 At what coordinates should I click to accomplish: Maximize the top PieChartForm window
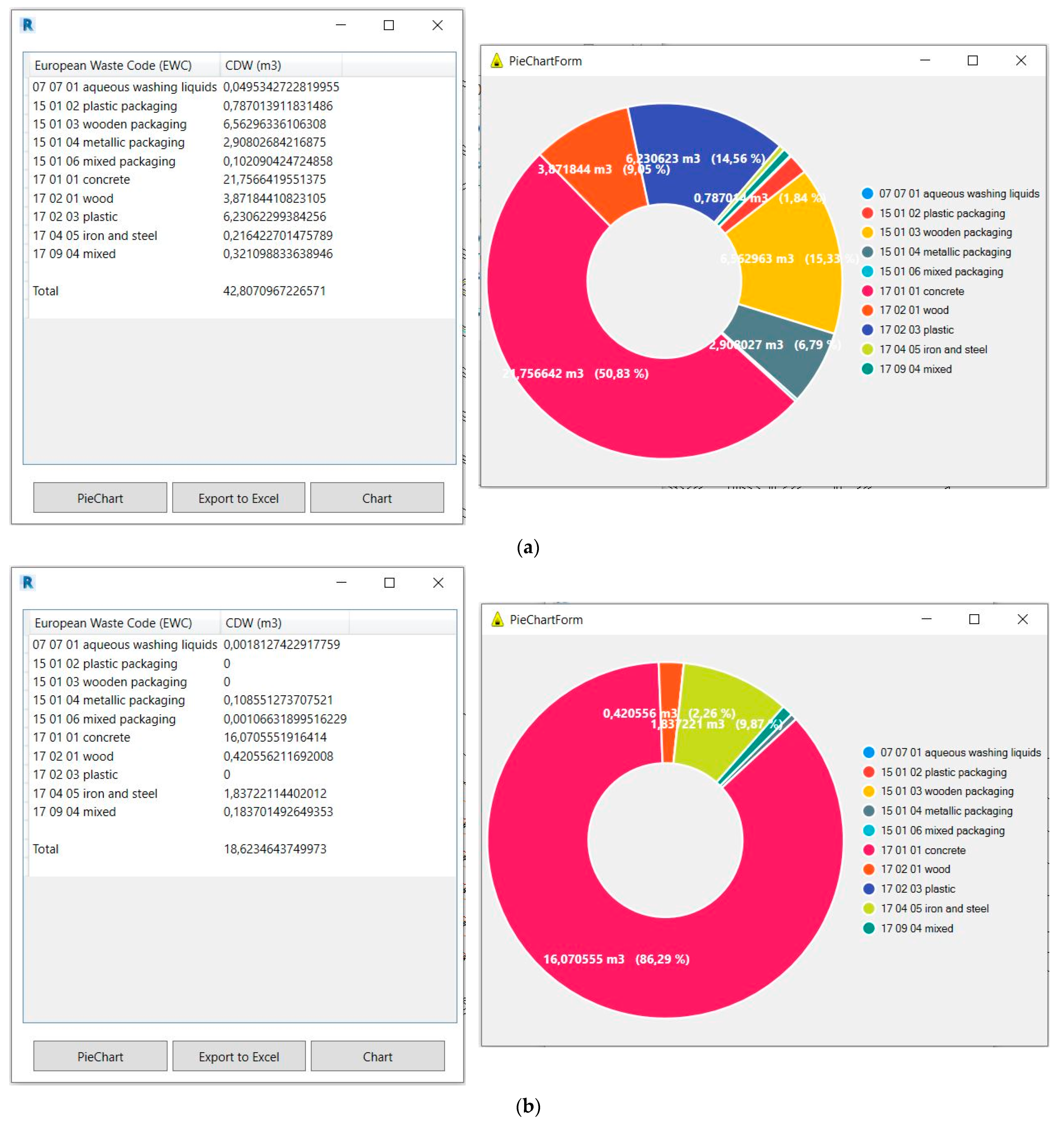pos(973,60)
